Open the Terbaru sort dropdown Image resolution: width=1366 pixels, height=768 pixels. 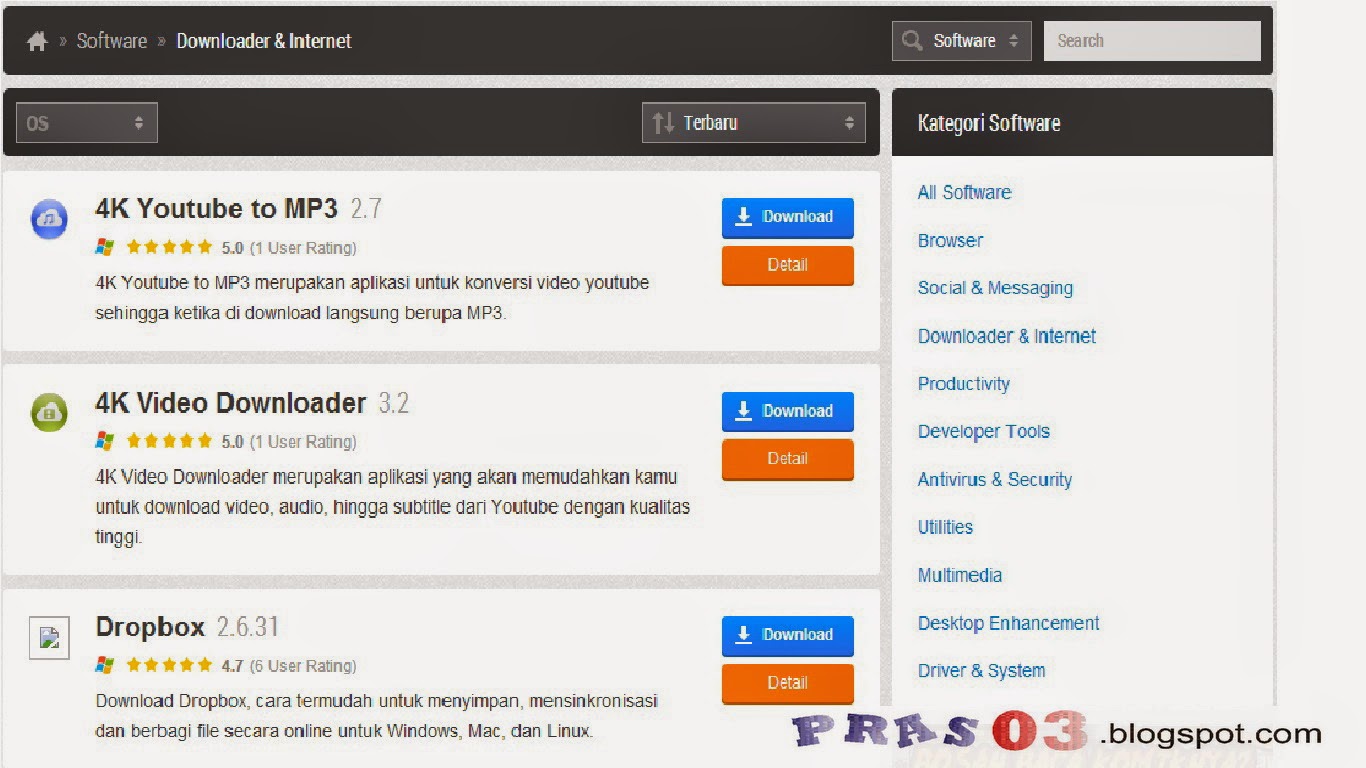pyautogui.click(x=754, y=123)
